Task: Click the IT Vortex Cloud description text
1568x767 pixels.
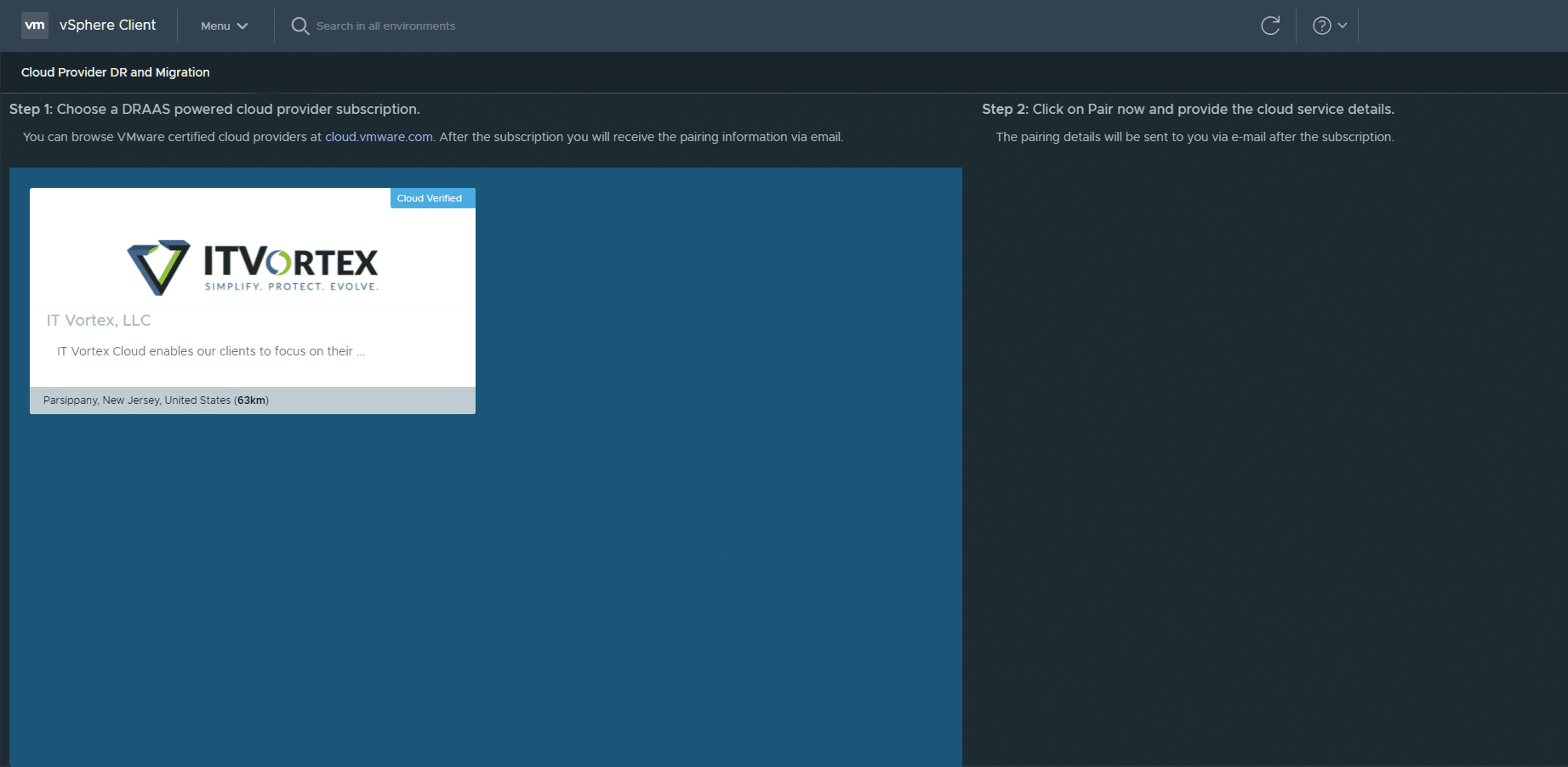Action: [210, 350]
